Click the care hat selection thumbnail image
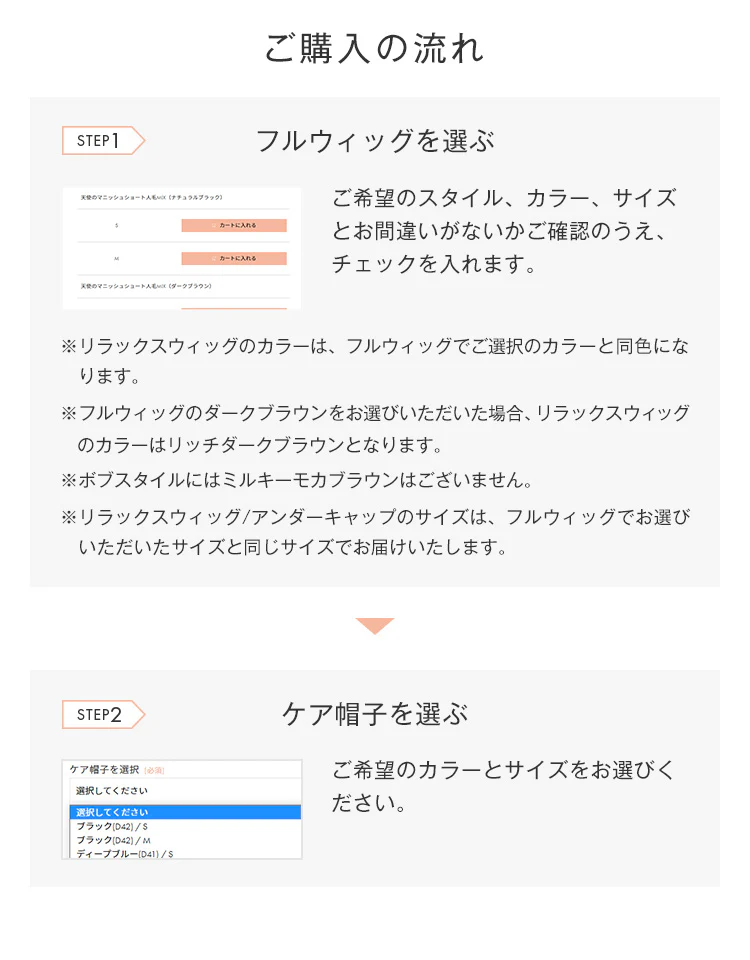Screen dimensions: 750x960 click(x=182, y=809)
